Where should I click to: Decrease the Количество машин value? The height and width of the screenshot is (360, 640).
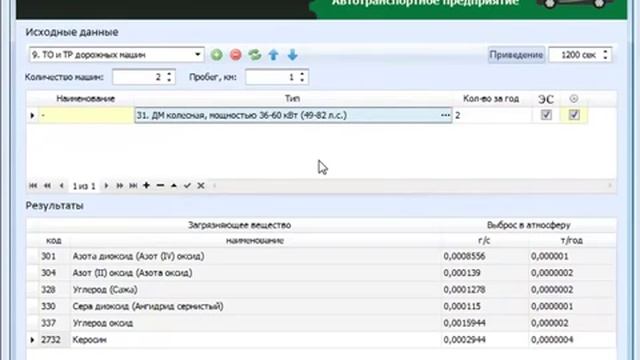coord(169,80)
